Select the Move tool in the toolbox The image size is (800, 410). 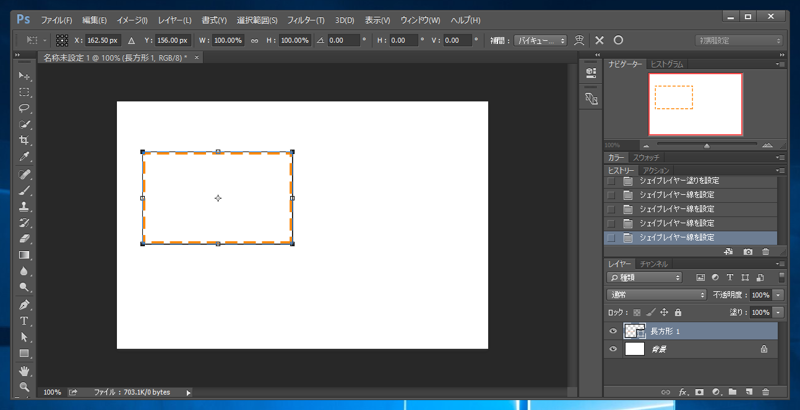tap(24, 76)
